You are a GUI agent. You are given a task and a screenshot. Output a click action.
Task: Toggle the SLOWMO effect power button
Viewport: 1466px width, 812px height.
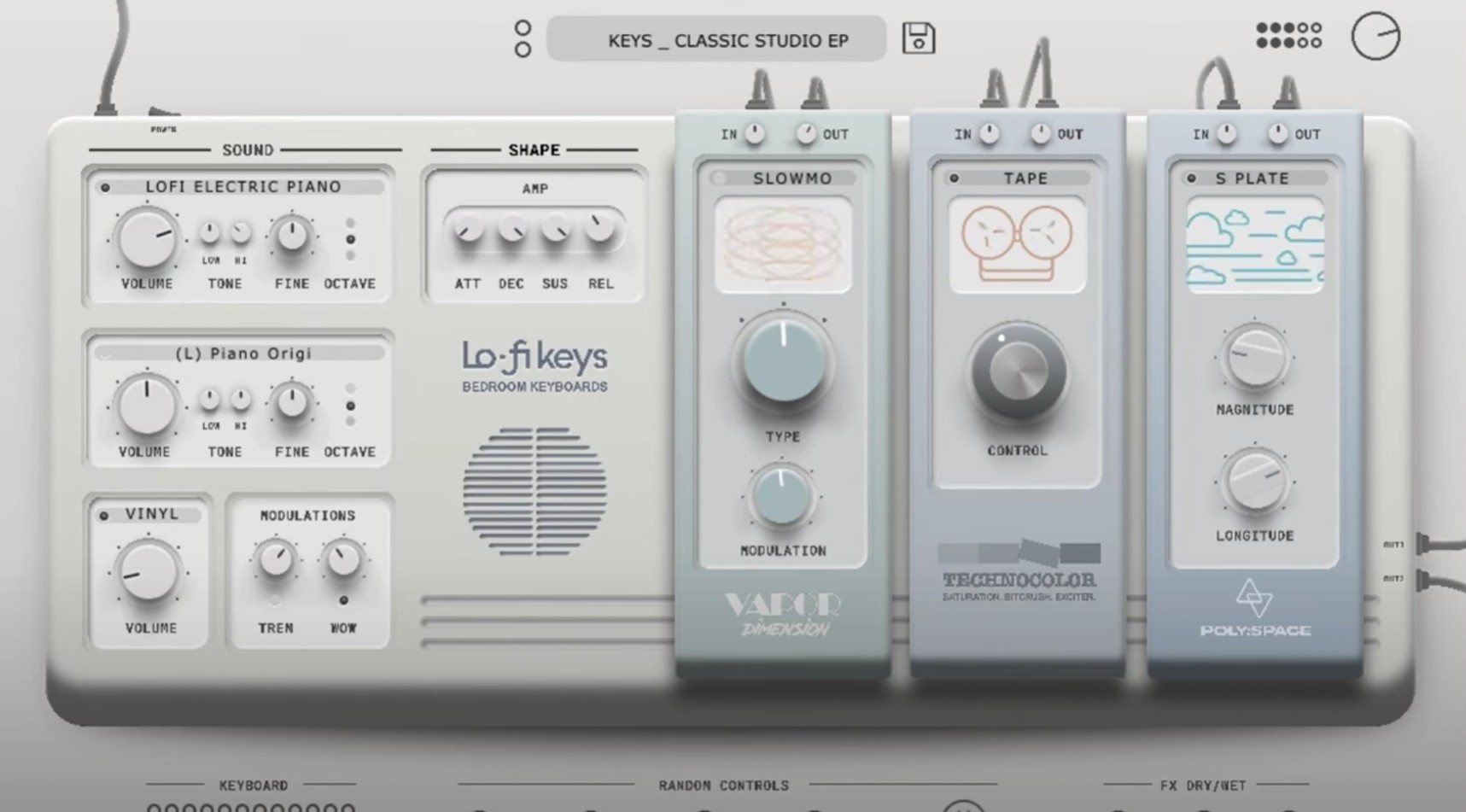[x=720, y=178]
